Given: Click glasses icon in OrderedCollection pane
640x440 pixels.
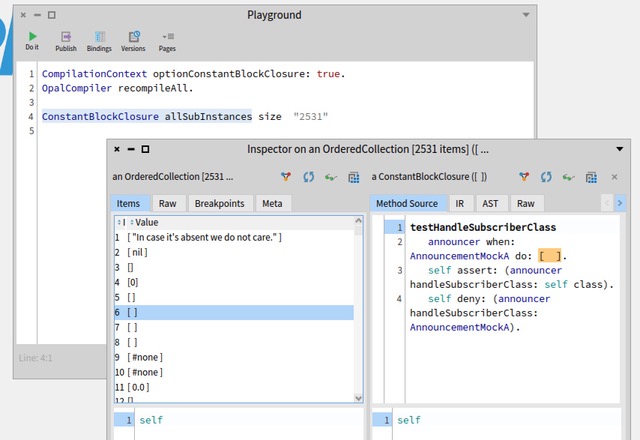Looking at the screenshot, I should [x=331, y=177].
